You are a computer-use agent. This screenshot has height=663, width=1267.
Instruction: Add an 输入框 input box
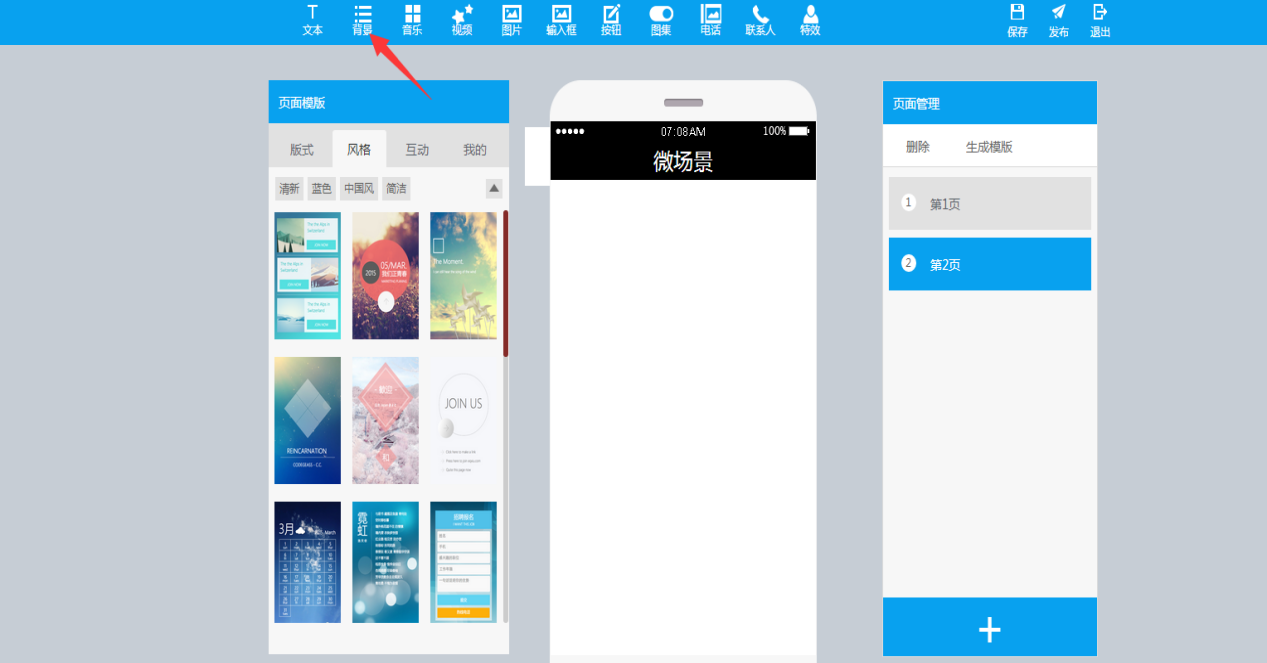pyautogui.click(x=561, y=20)
